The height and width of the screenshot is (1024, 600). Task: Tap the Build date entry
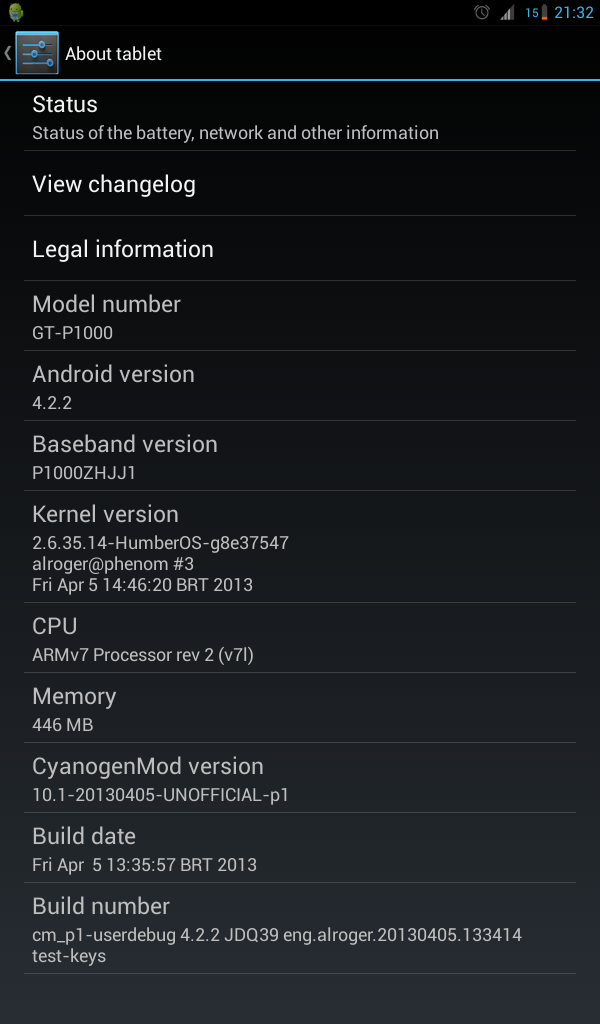pyautogui.click(x=300, y=848)
